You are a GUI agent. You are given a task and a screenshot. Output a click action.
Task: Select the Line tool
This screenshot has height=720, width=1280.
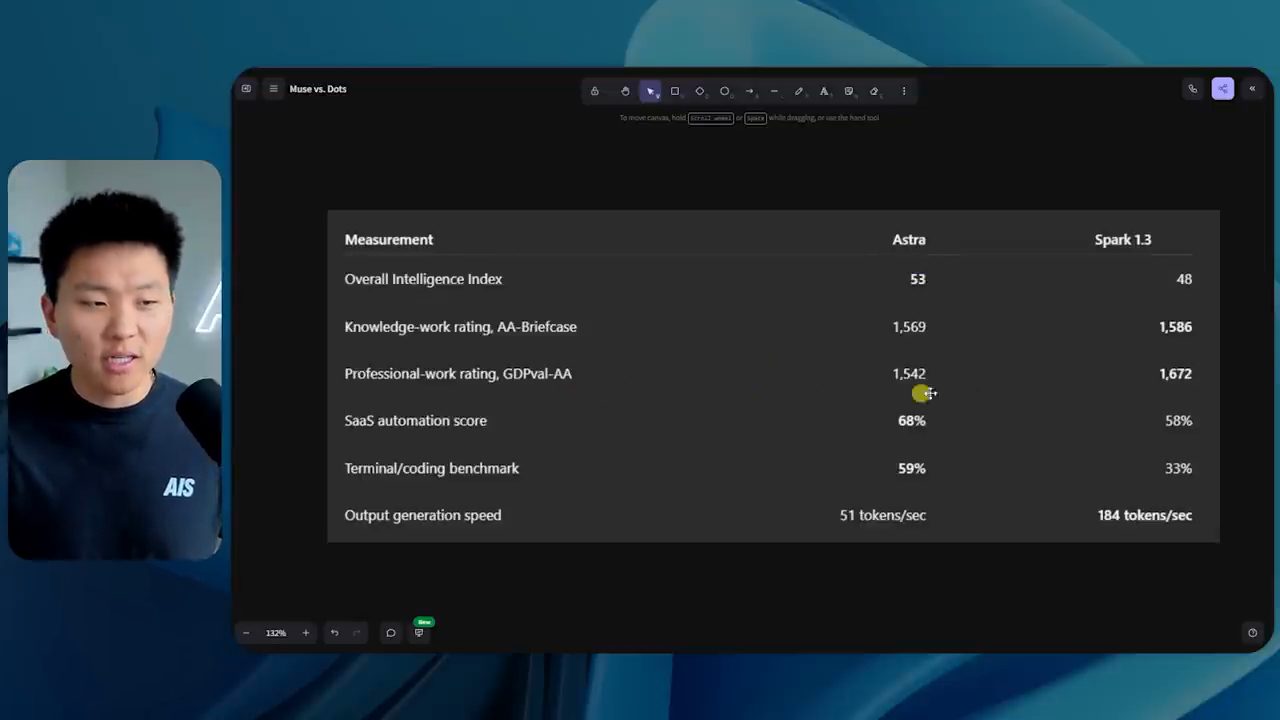click(x=774, y=91)
